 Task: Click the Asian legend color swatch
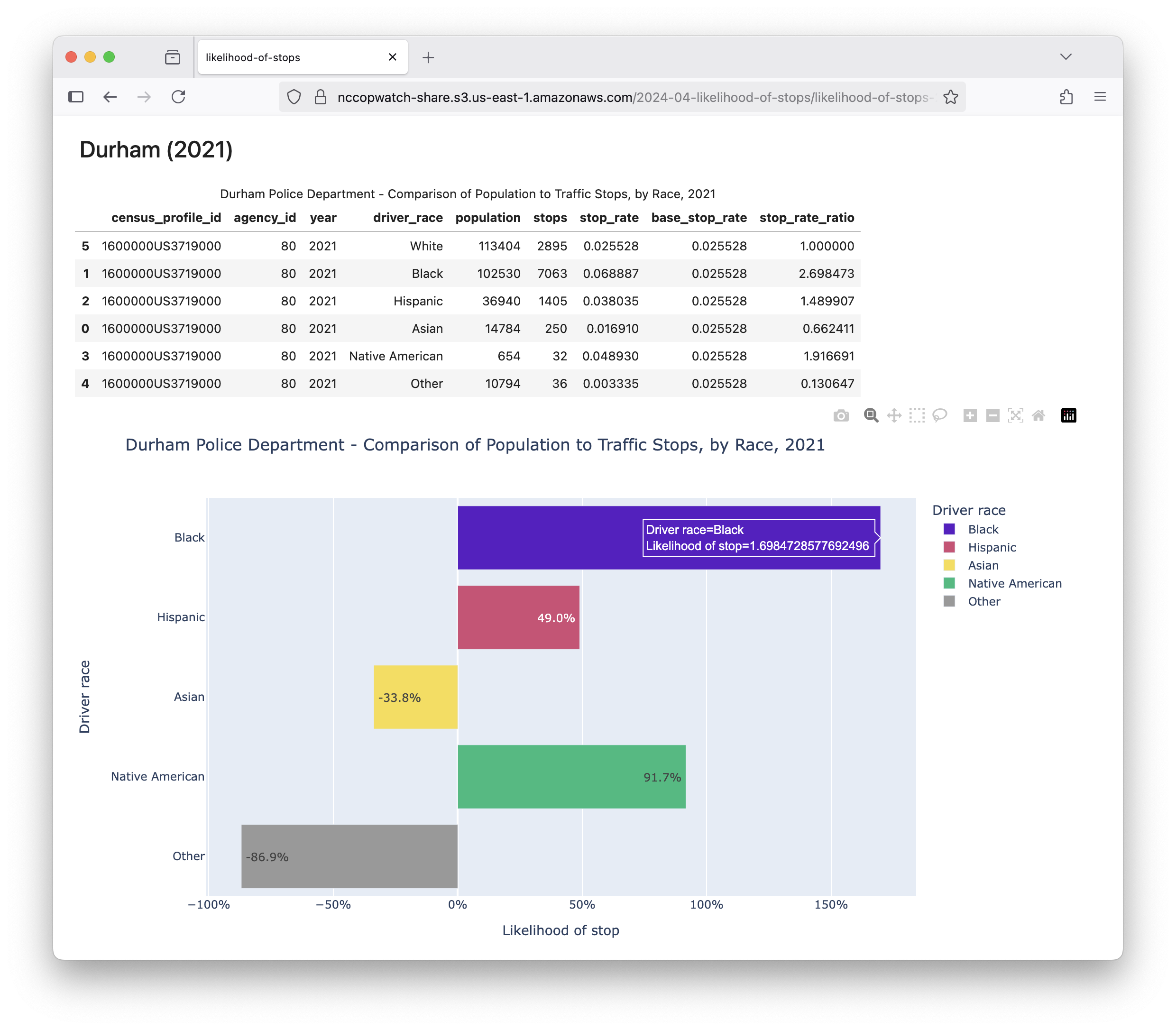coord(949,565)
